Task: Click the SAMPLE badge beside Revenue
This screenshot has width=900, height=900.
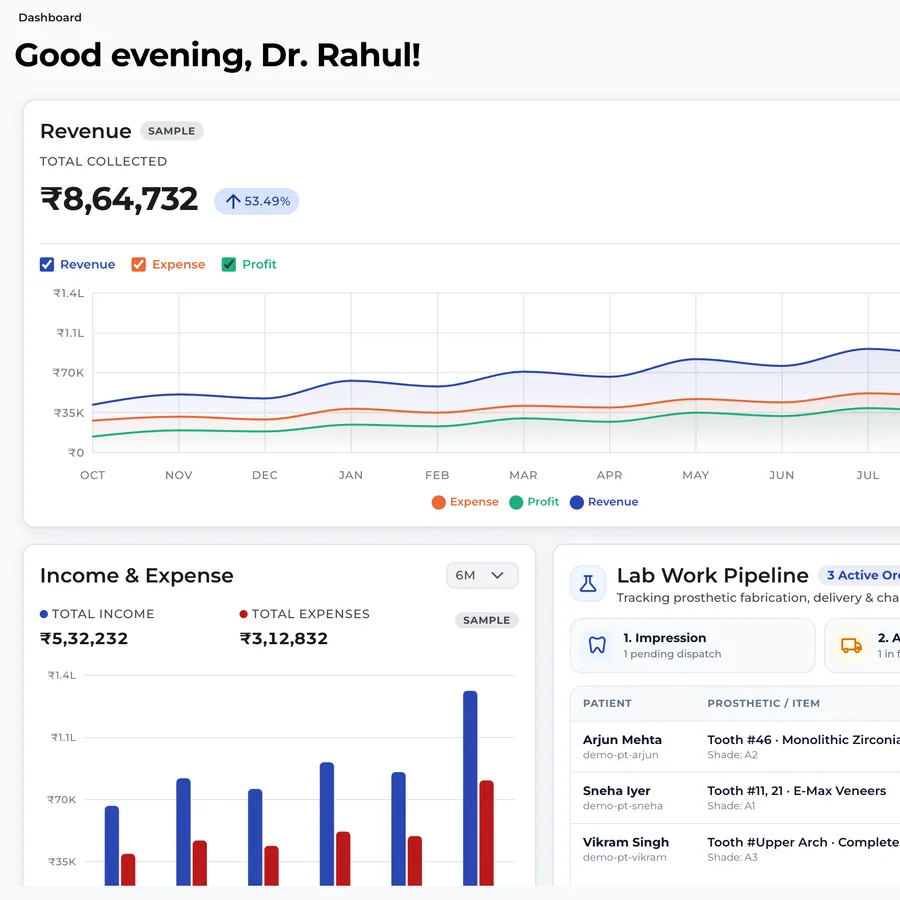Action: 172,131
